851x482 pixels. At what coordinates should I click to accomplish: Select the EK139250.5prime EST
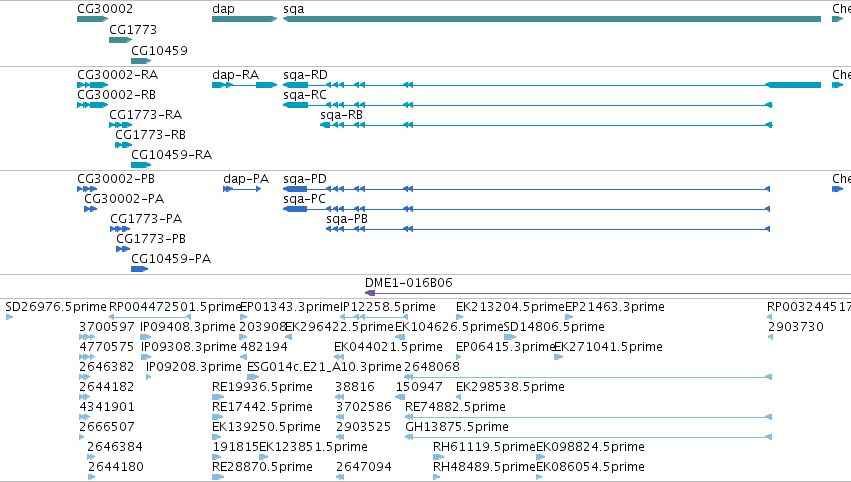[x=218, y=437]
